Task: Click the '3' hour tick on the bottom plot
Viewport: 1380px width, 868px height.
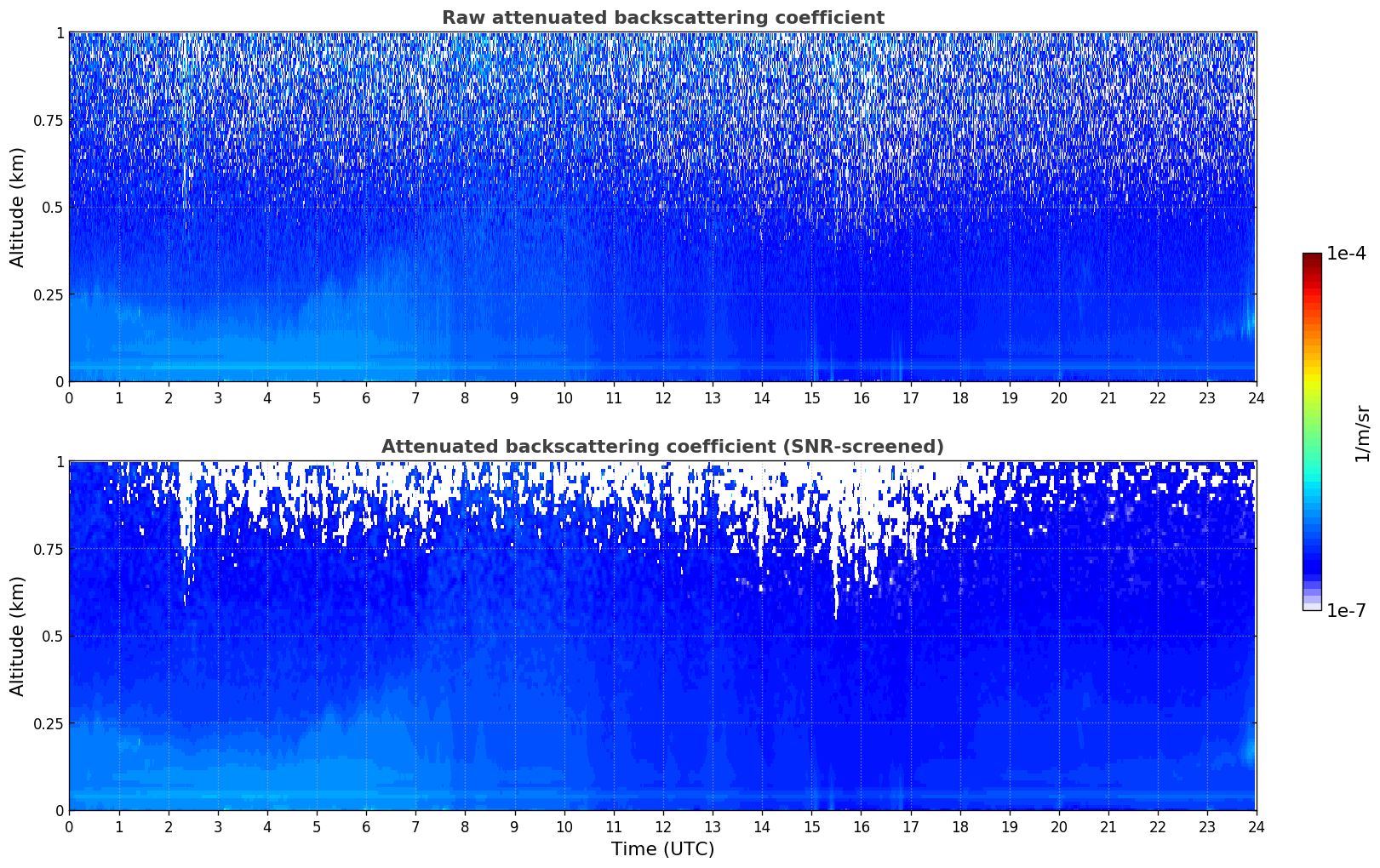Action: click(218, 826)
